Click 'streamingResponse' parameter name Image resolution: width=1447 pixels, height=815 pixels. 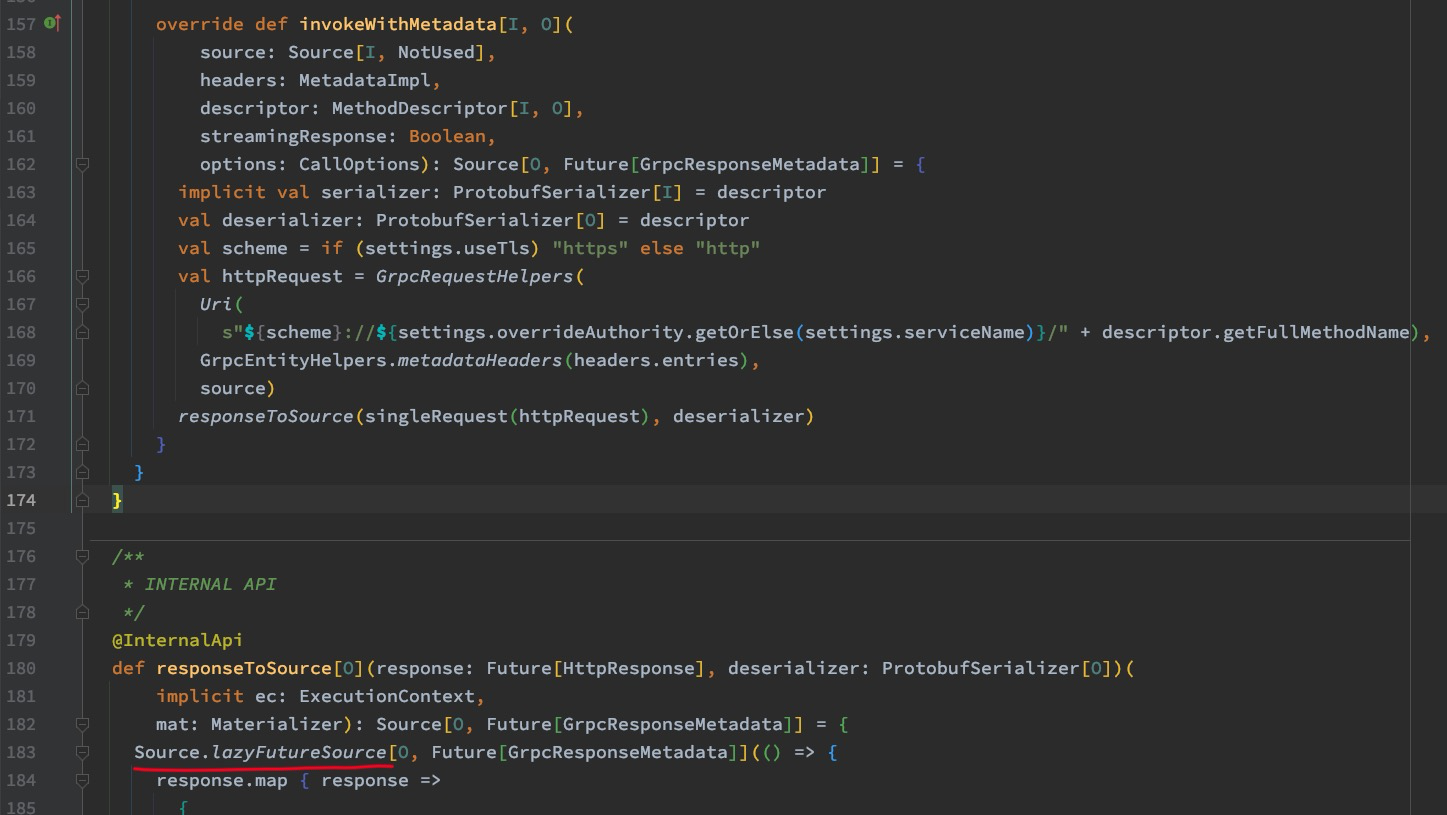tap(293, 136)
